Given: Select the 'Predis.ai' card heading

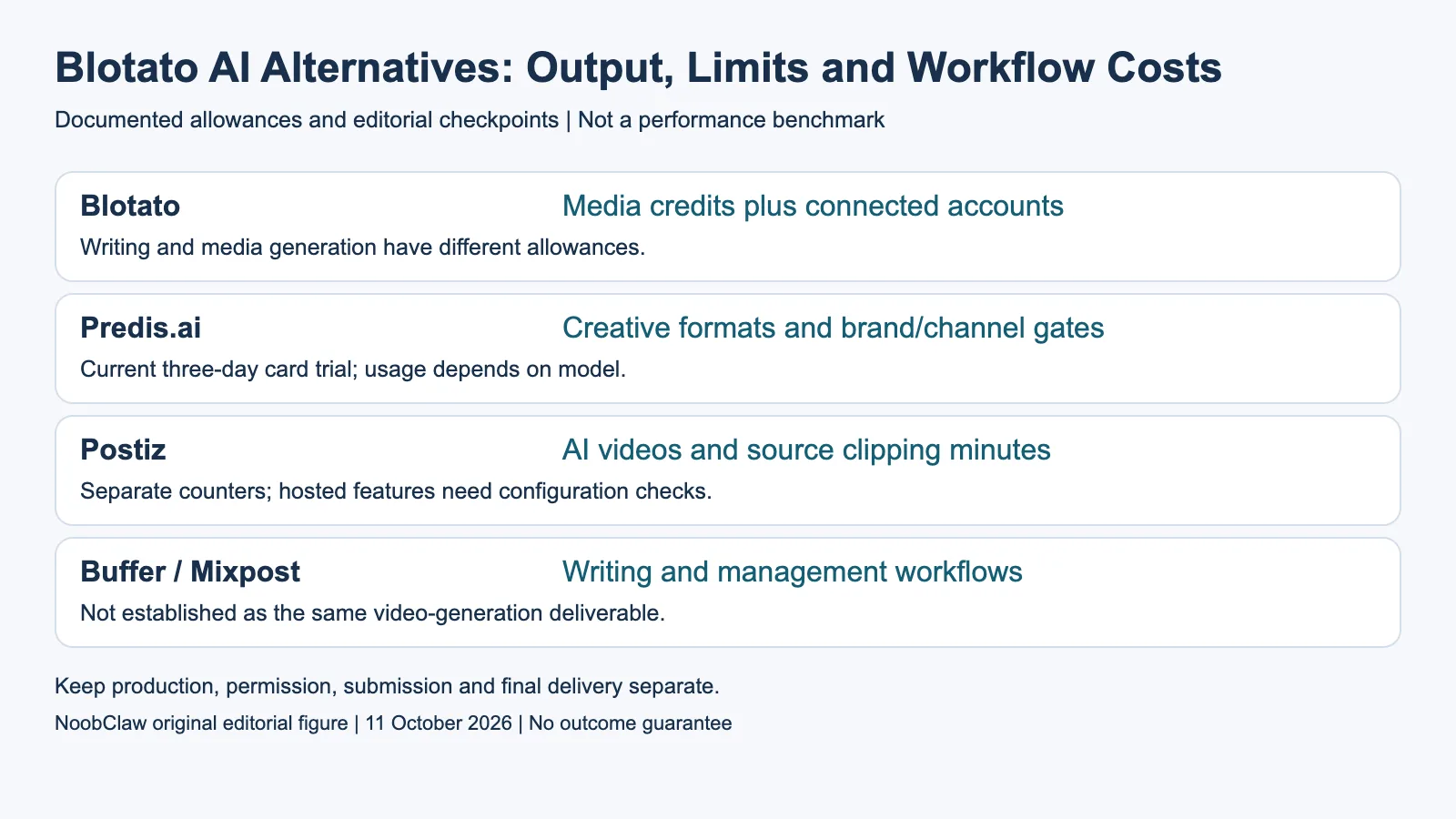Looking at the screenshot, I should tap(141, 328).
